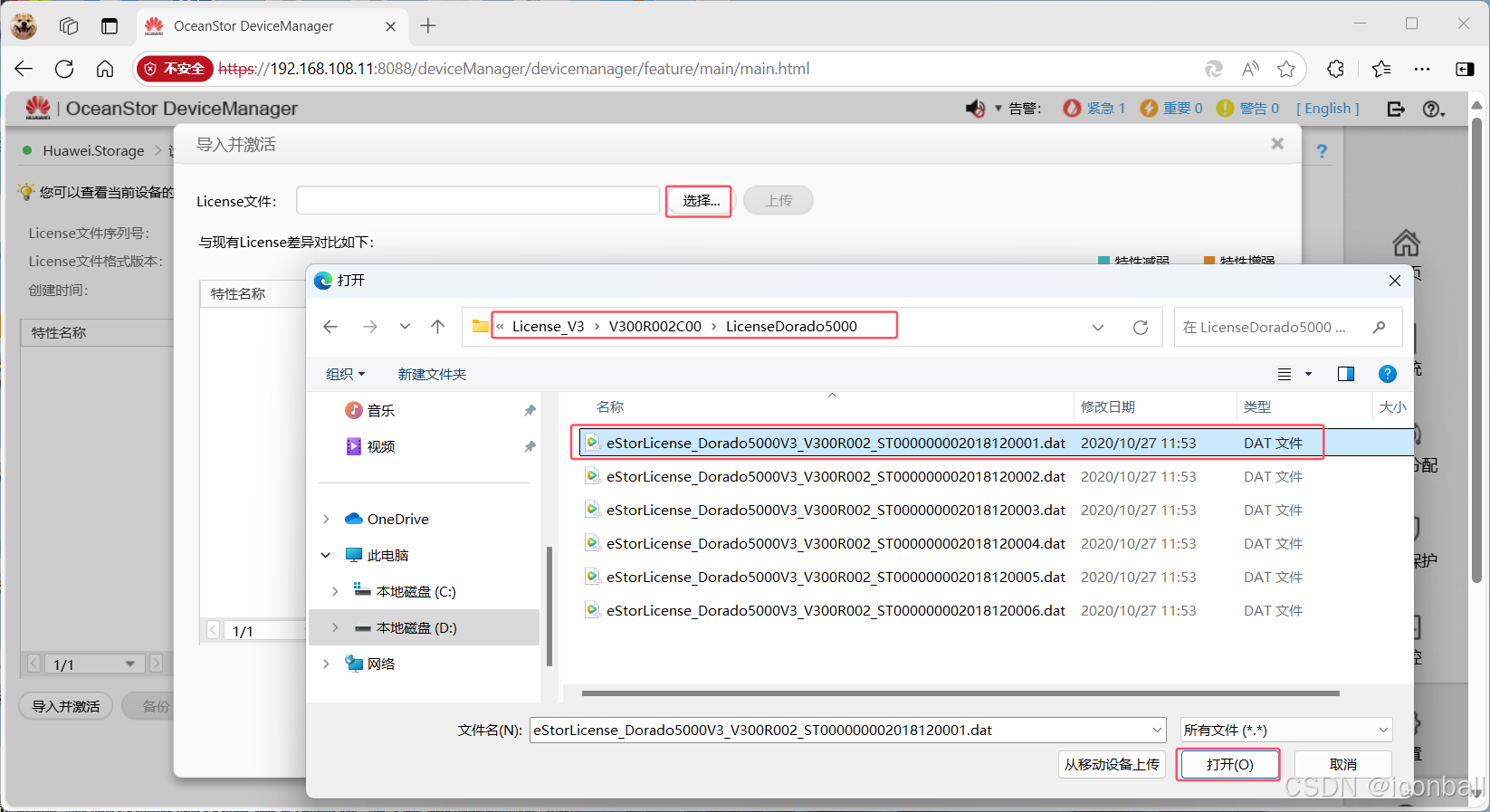Open the browser extensions puzzle icon
Screen dimensions: 1490x812
[x=1335, y=69]
